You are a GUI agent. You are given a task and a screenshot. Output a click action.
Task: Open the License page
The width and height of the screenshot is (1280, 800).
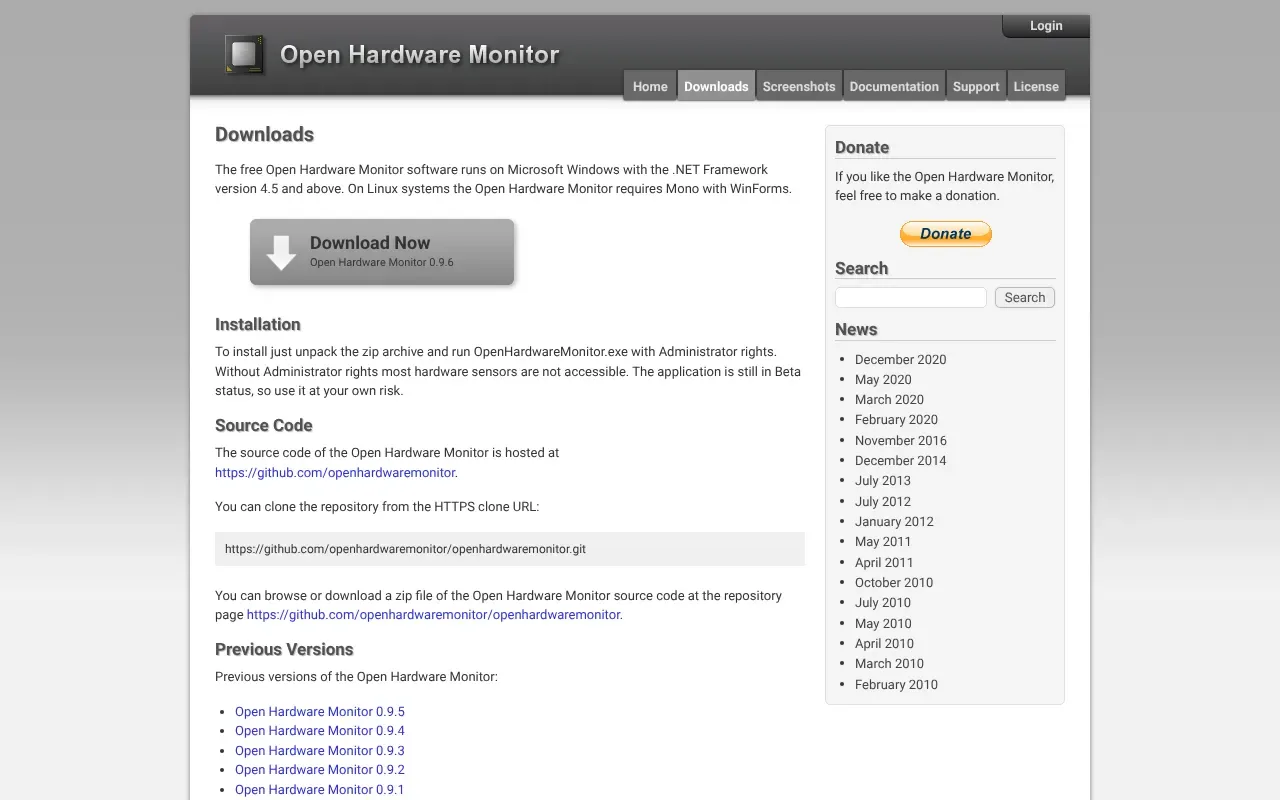[1036, 86]
